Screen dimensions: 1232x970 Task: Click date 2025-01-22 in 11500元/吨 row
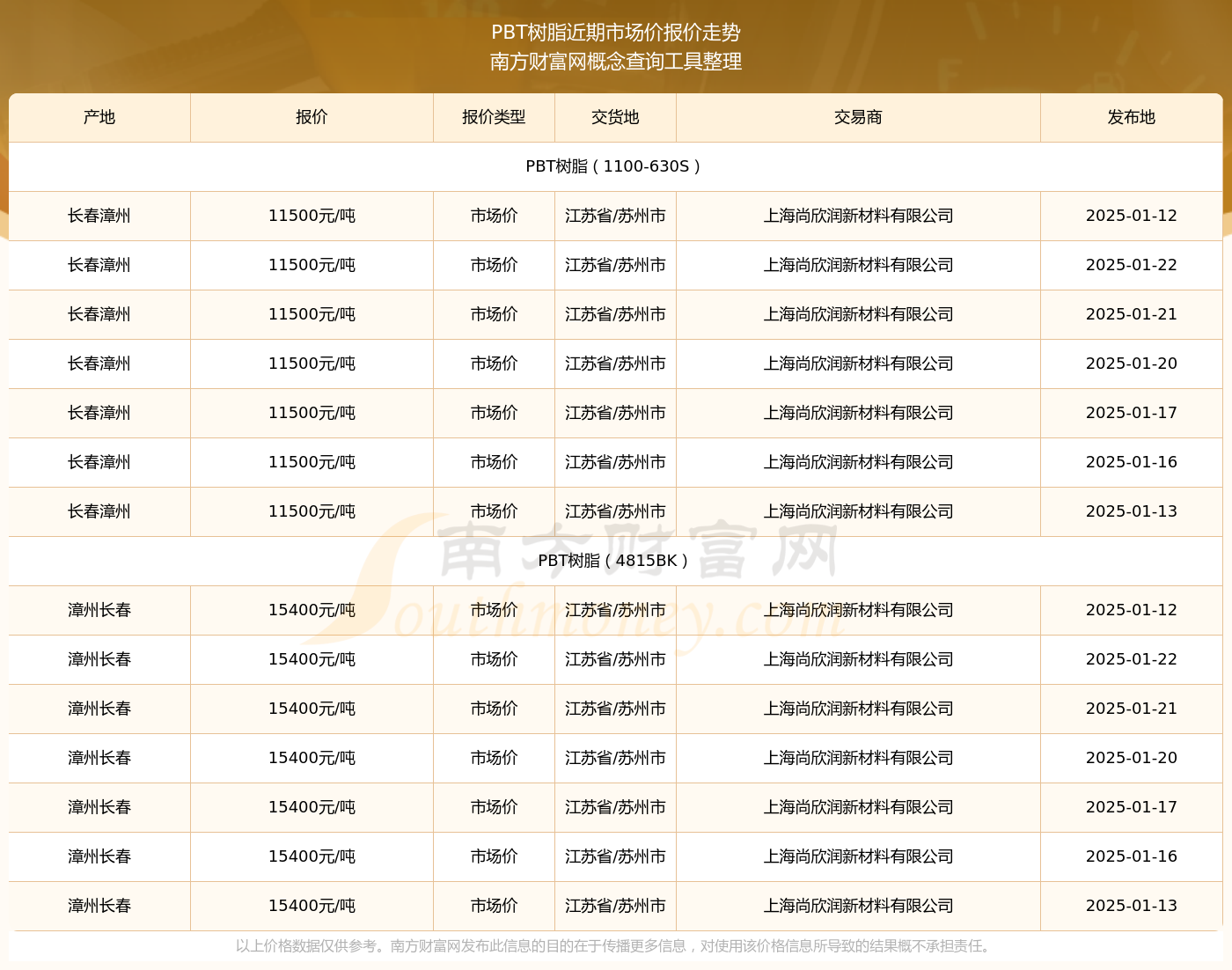(x=1132, y=265)
